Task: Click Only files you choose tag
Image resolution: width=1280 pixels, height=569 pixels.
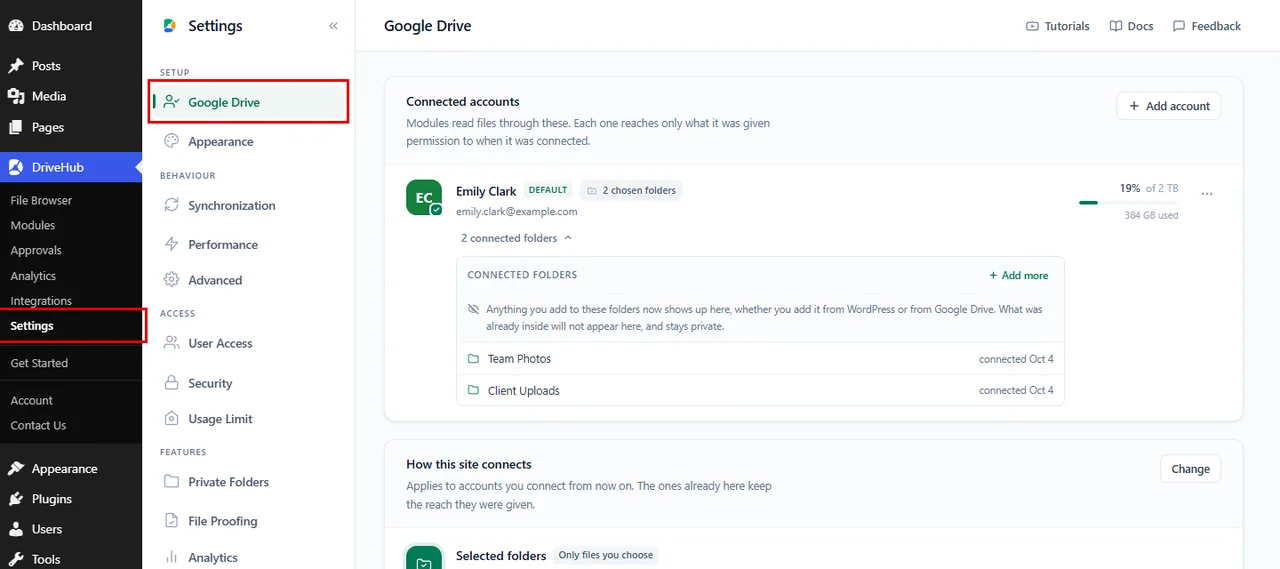Action: 605,555
